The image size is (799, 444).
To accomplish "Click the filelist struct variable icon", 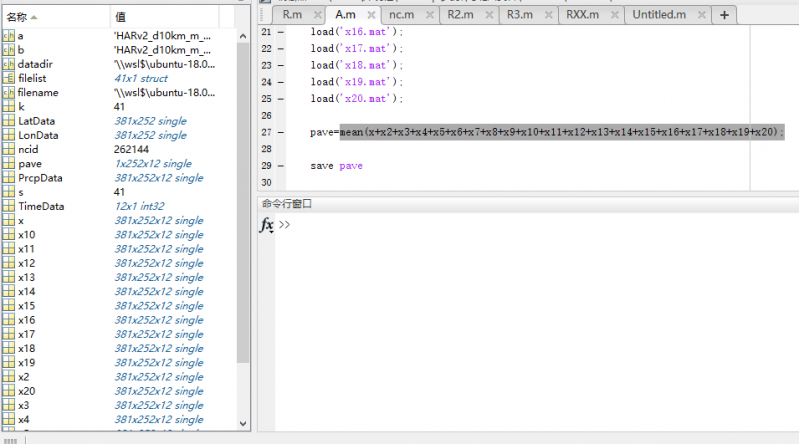I will pyautogui.click(x=8, y=78).
